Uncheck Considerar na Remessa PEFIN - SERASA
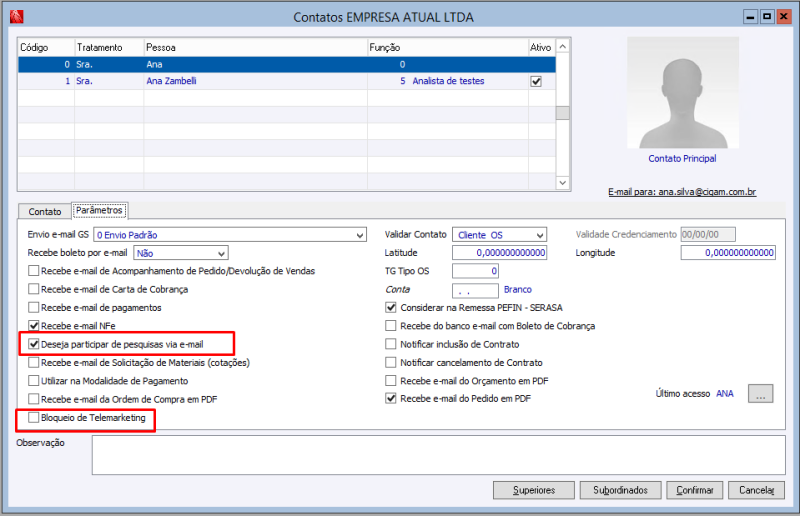The width and height of the screenshot is (800, 516). [x=391, y=307]
